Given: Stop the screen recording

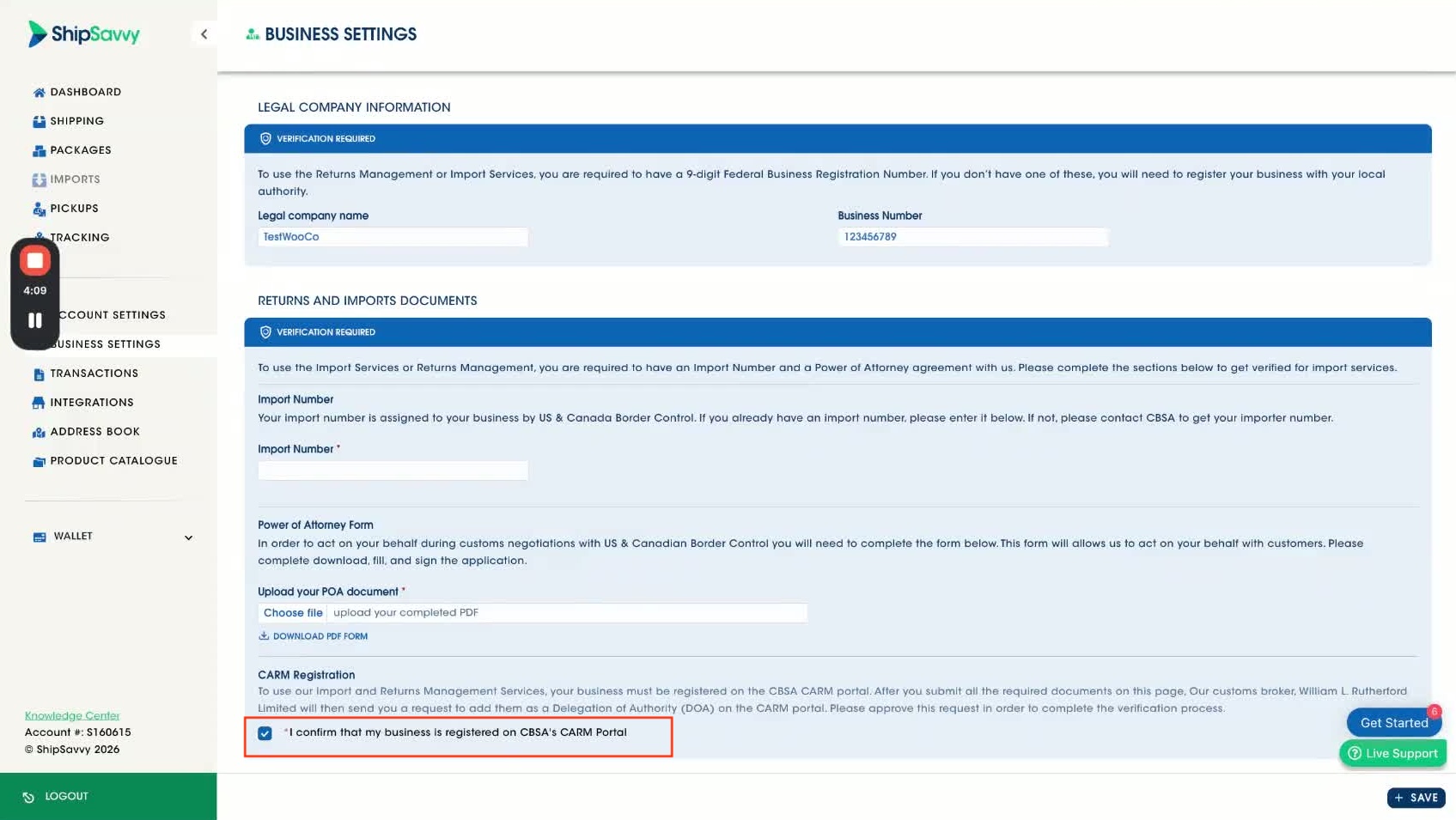Looking at the screenshot, I should click(x=35, y=261).
